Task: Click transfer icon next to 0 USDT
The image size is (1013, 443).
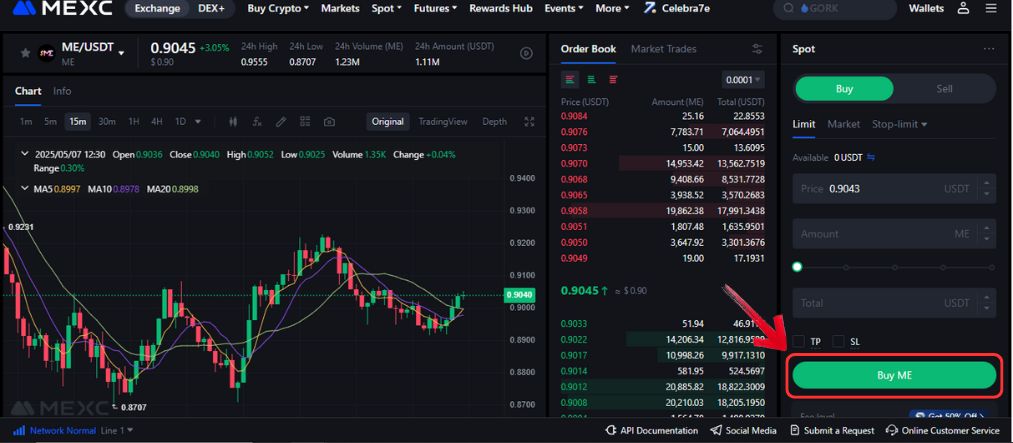Action: click(870, 157)
